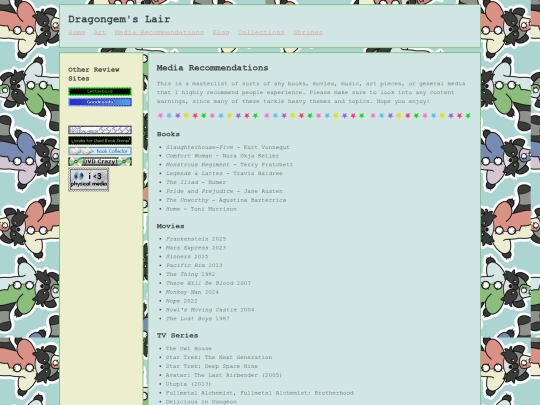Select The Lost Boys 1987 entry
The image size is (540, 405).
click(x=198, y=319)
